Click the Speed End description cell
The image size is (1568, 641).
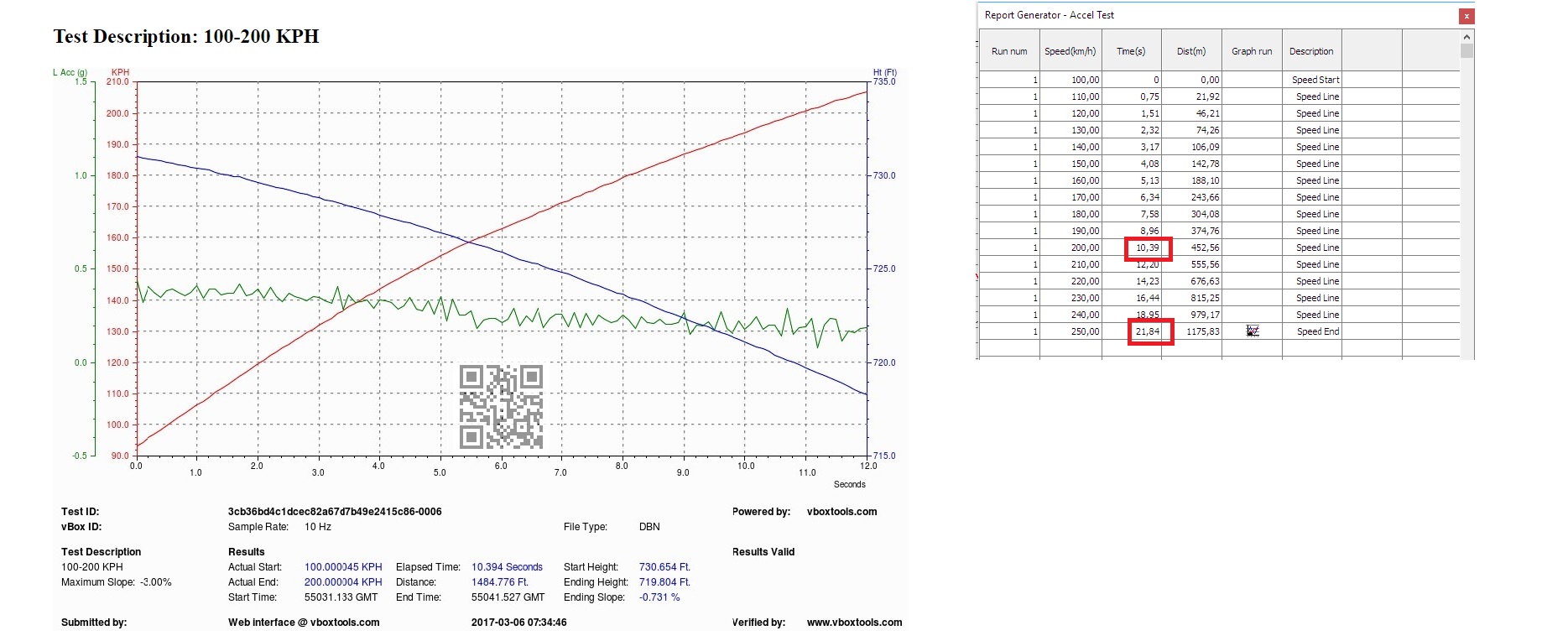point(1317,331)
